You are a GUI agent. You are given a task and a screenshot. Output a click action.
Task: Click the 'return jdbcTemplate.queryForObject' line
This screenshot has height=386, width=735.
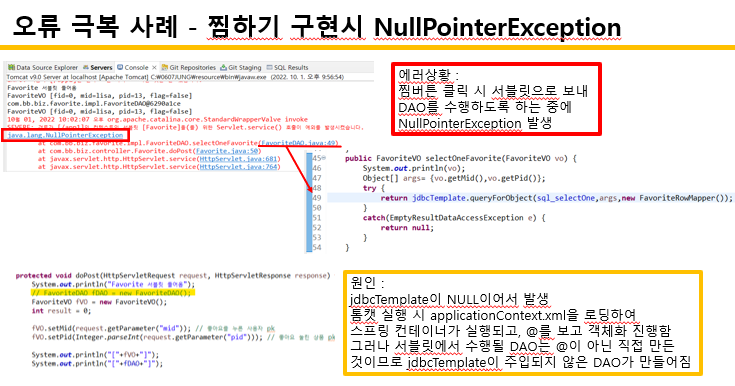pyautogui.click(x=556, y=198)
